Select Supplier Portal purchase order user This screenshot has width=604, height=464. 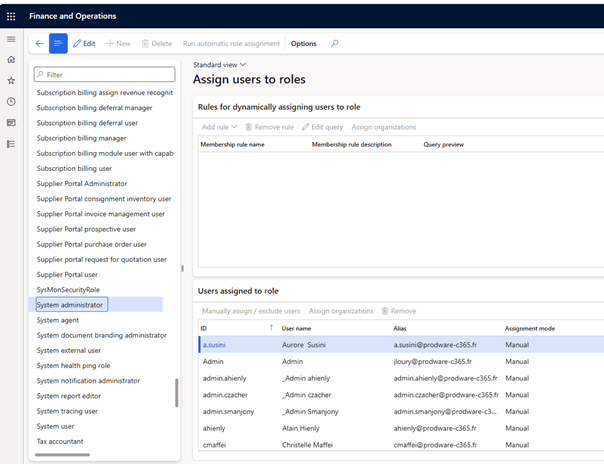(x=91, y=244)
